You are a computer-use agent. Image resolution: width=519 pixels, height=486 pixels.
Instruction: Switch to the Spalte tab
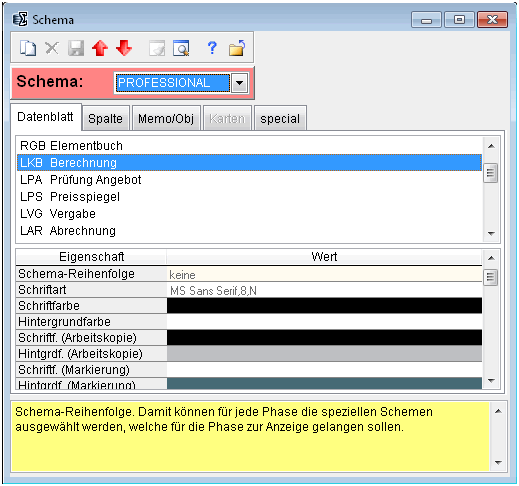coord(105,119)
